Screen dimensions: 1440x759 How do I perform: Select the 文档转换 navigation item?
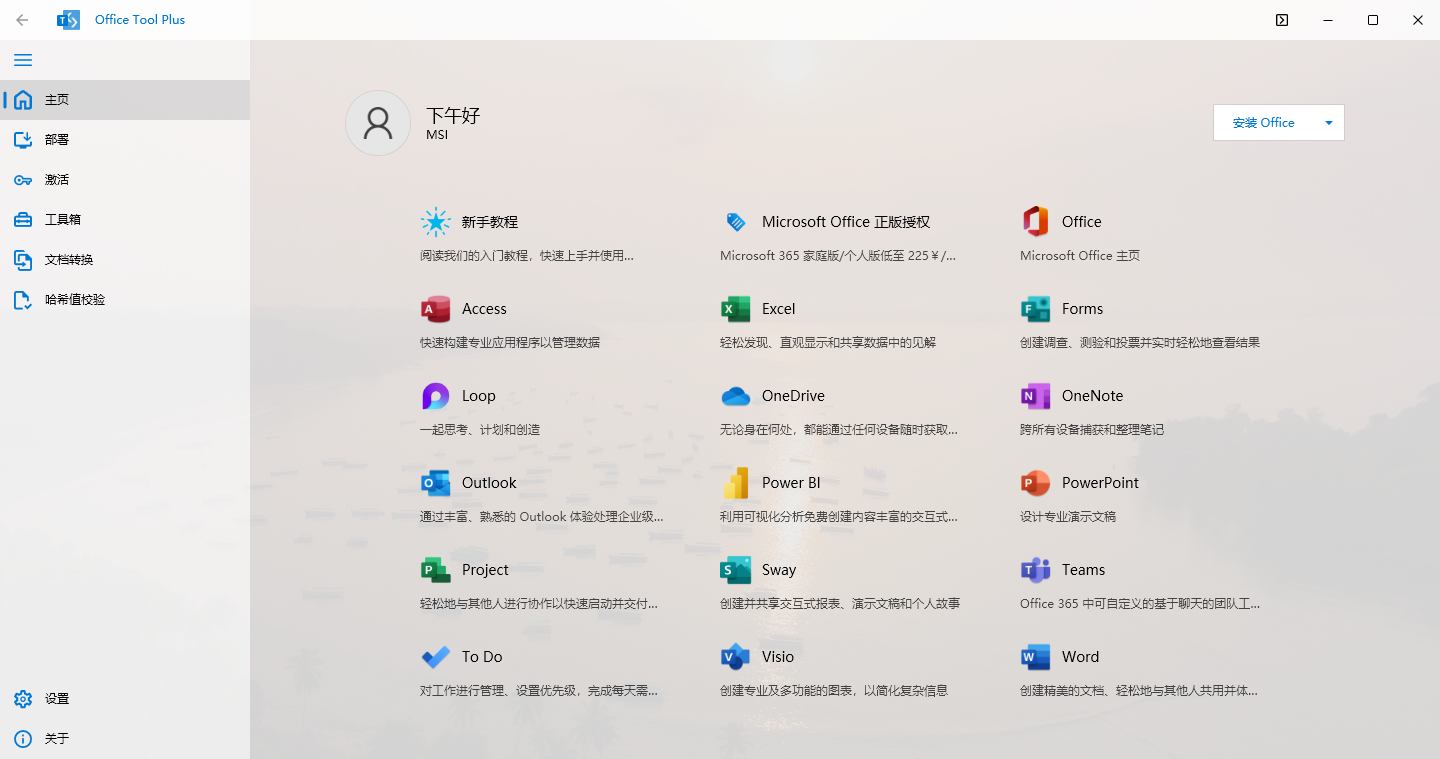pyautogui.click(x=125, y=260)
